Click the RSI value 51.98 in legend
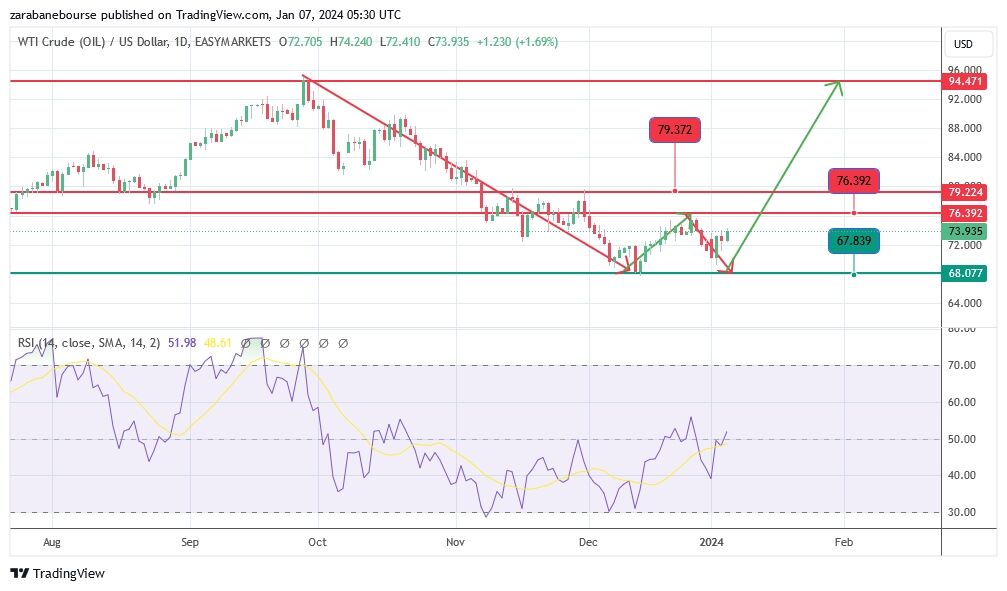 [x=182, y=343]
